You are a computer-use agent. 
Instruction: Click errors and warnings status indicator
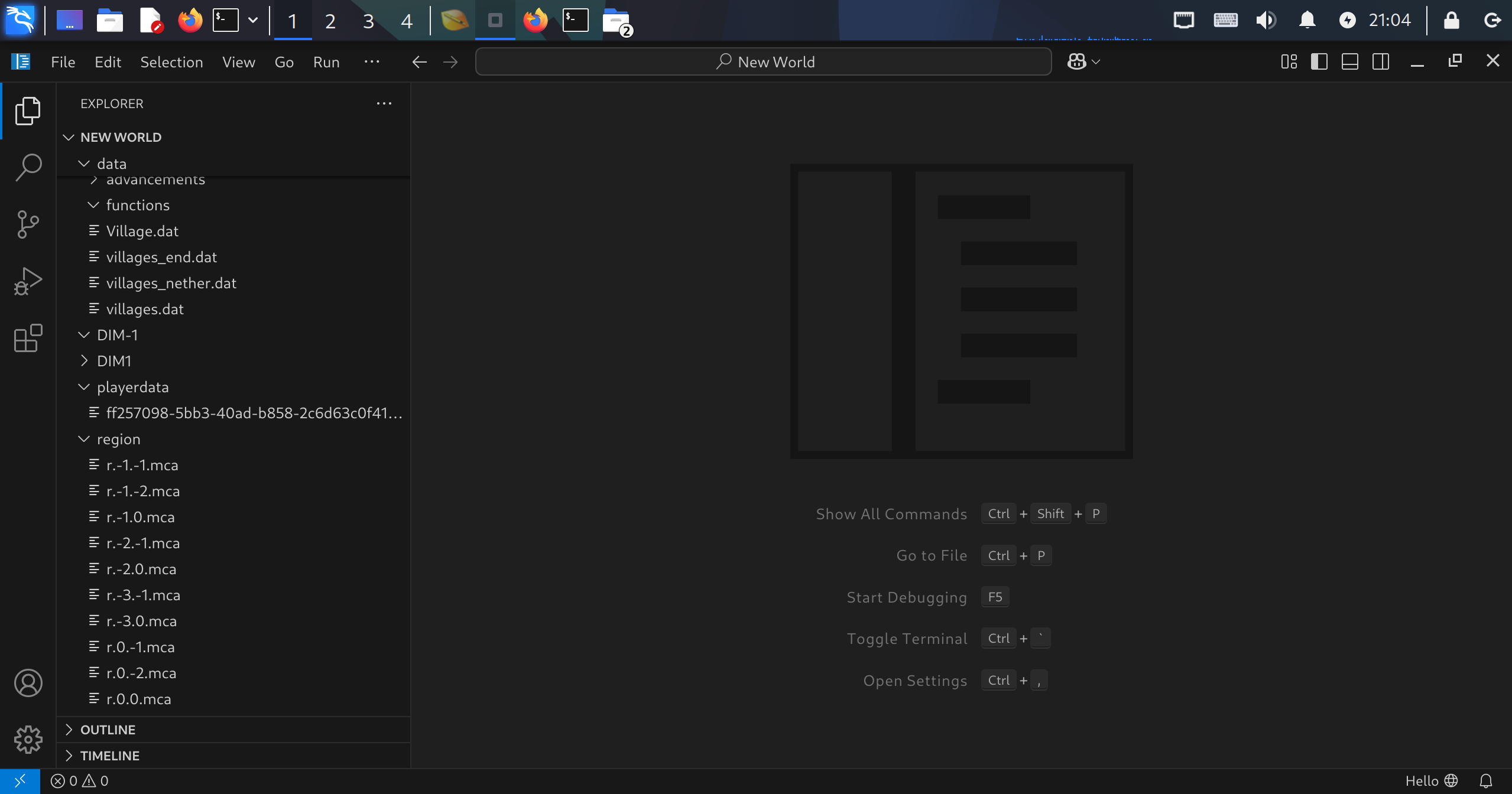(x=80, y=781)
